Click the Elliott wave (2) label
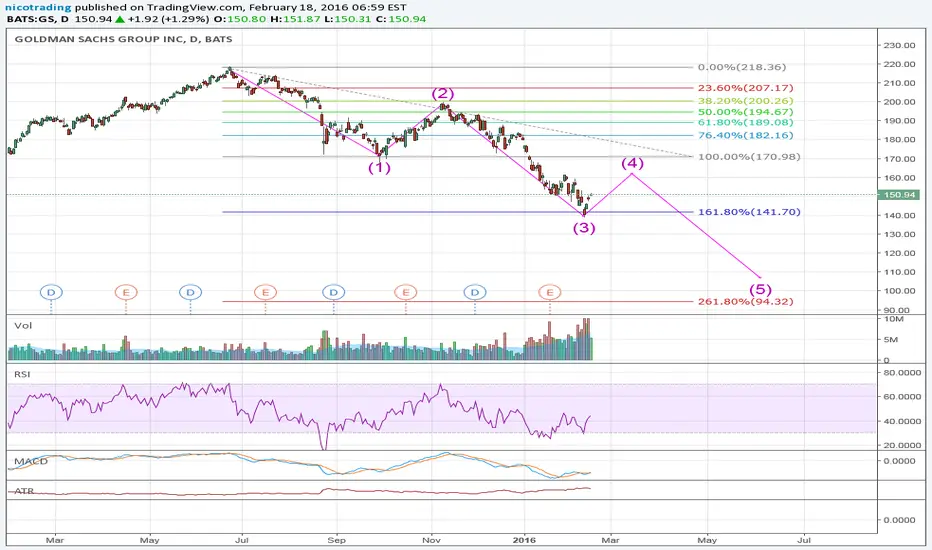Screen dimensions: 932x550 (x=443, y=93)
